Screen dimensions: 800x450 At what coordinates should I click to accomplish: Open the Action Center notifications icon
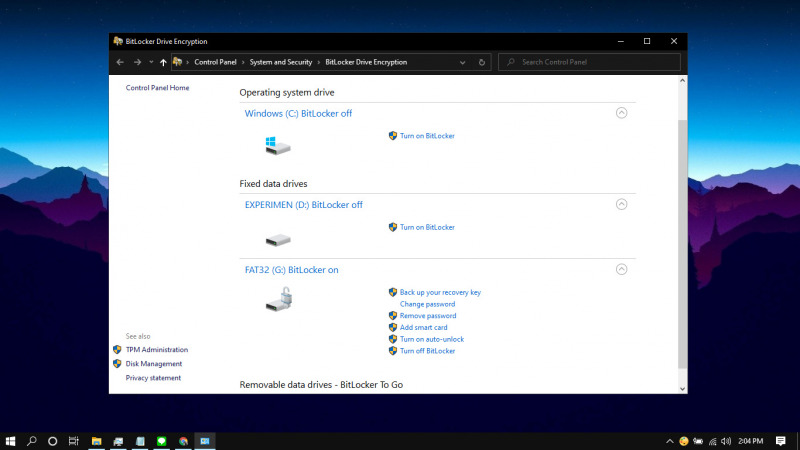pyautogui.click(x=781, y=441)
